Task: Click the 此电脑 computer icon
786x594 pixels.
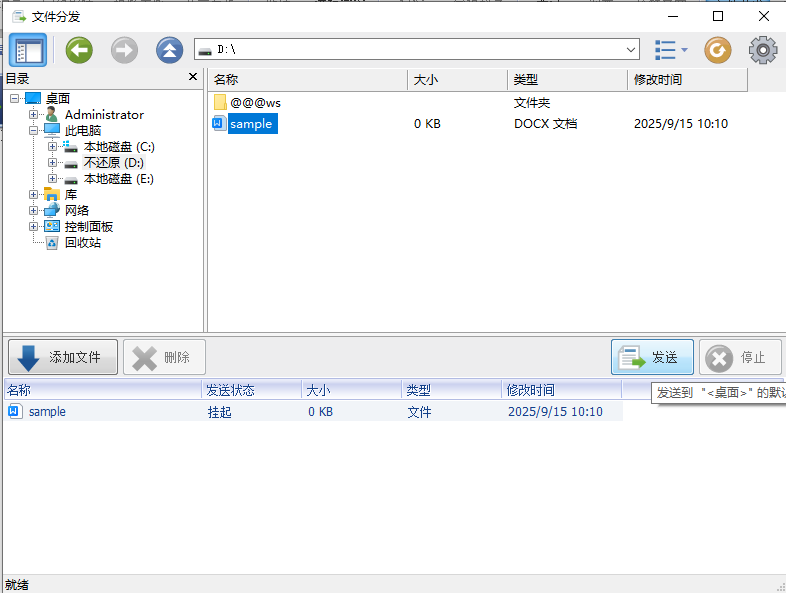Action: 52,130
